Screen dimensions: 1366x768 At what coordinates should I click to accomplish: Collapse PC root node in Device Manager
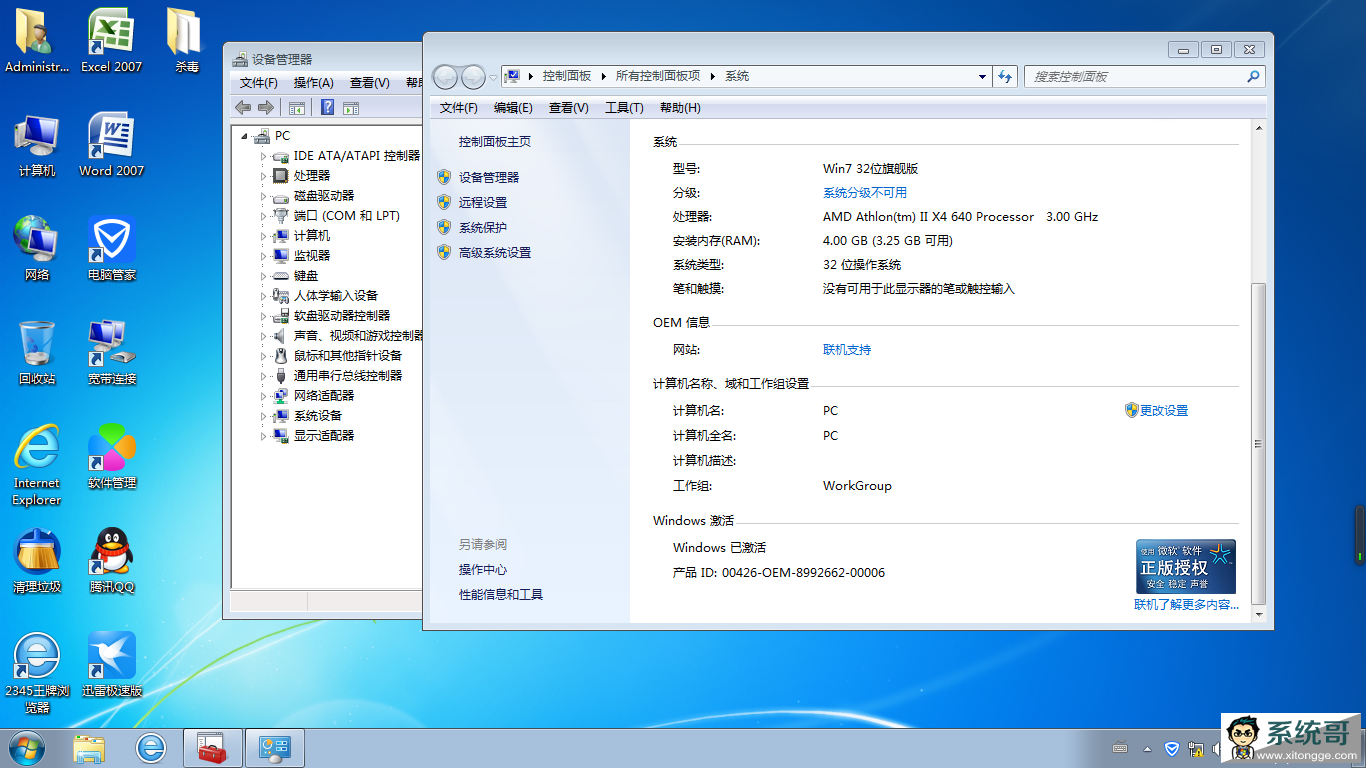pyautogui.click(x=244, y=136)
